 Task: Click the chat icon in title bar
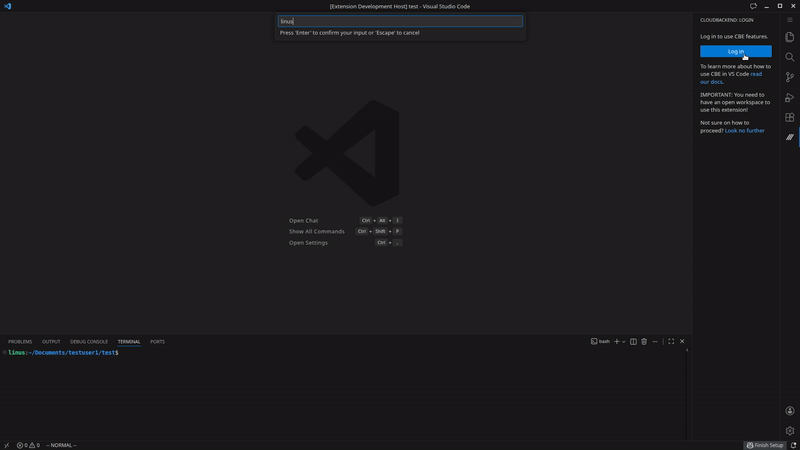pos(753,6)
